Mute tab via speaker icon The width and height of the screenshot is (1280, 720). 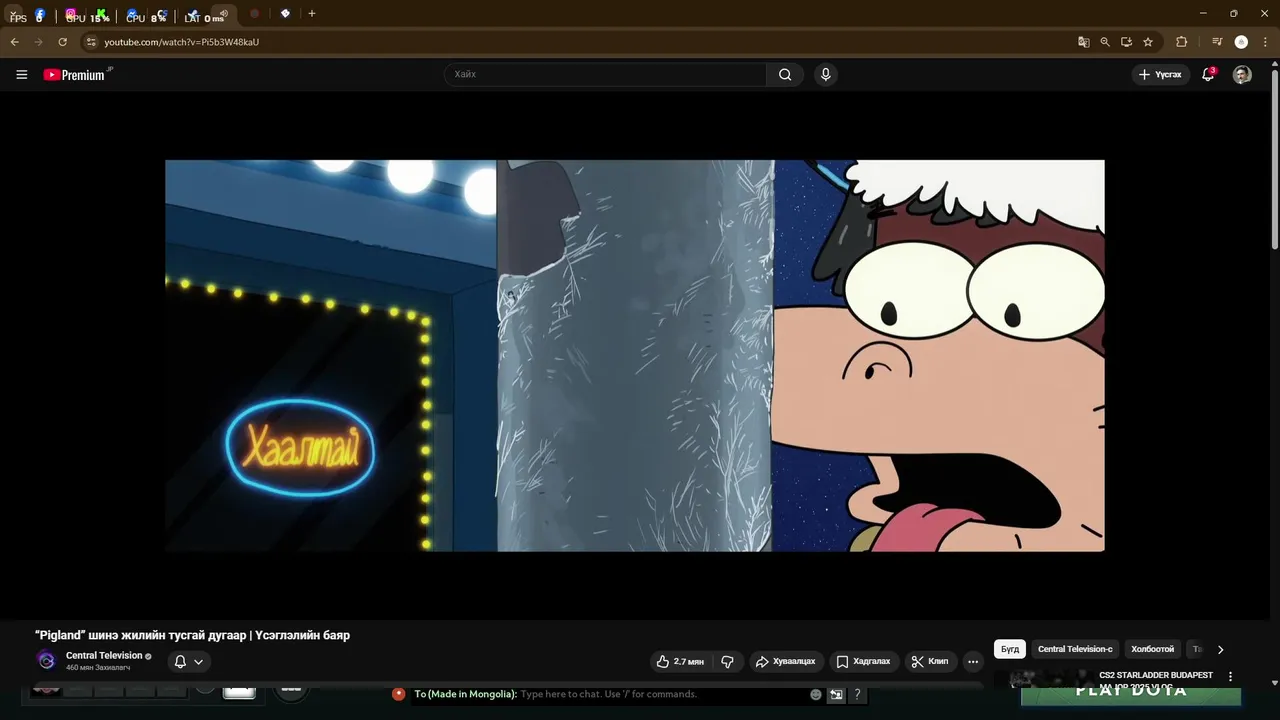point(223,14)
